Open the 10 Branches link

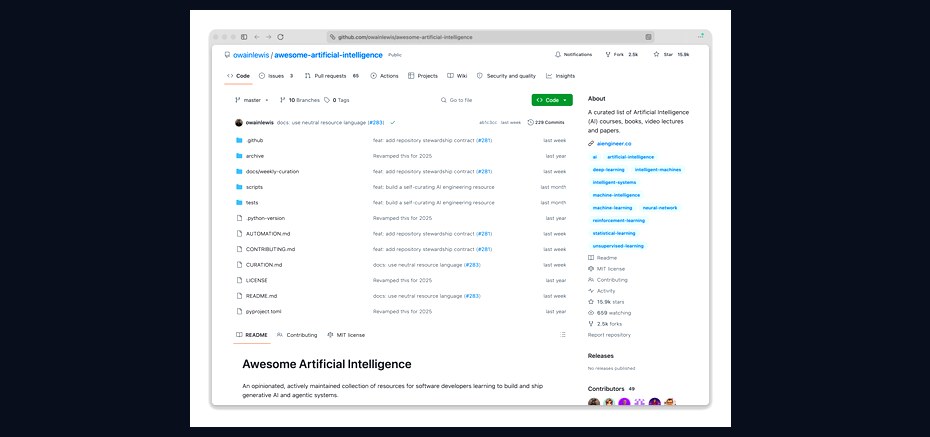click(300, 100)
